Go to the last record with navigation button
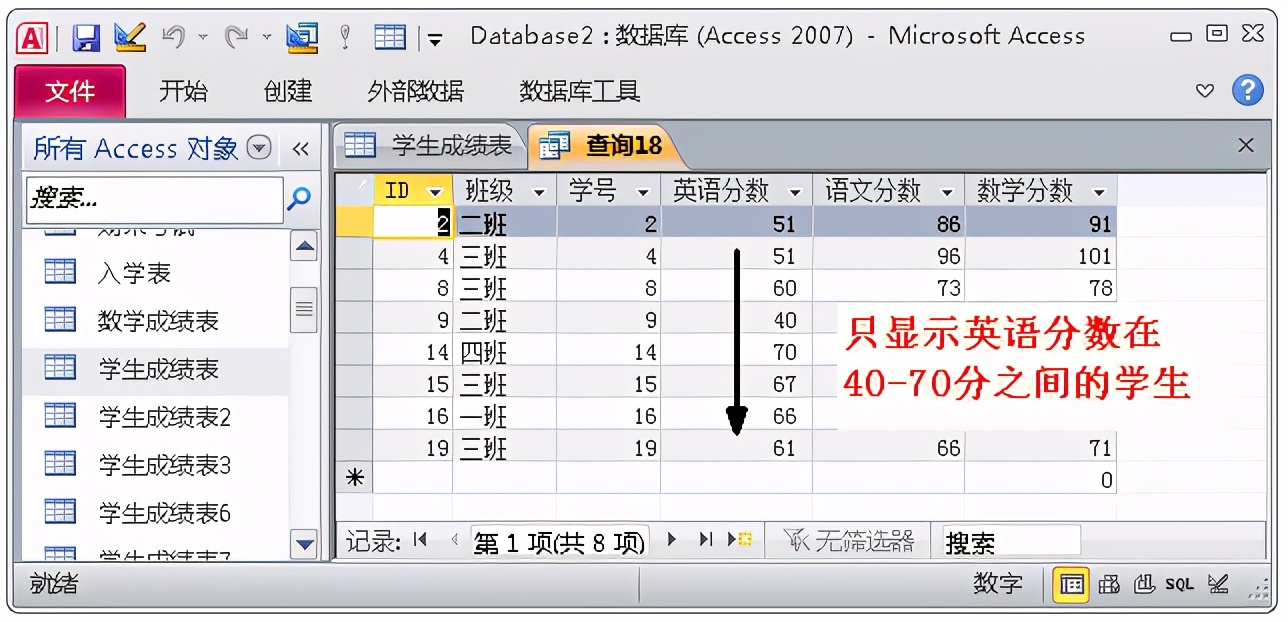The image size is (1288, 622). click(x=706, y=539)
